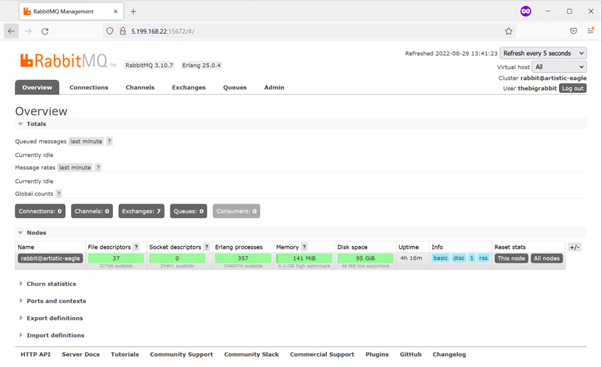Click the purple private browsing mask icon
The image size is (602, 367).
[x=526, y=11]
